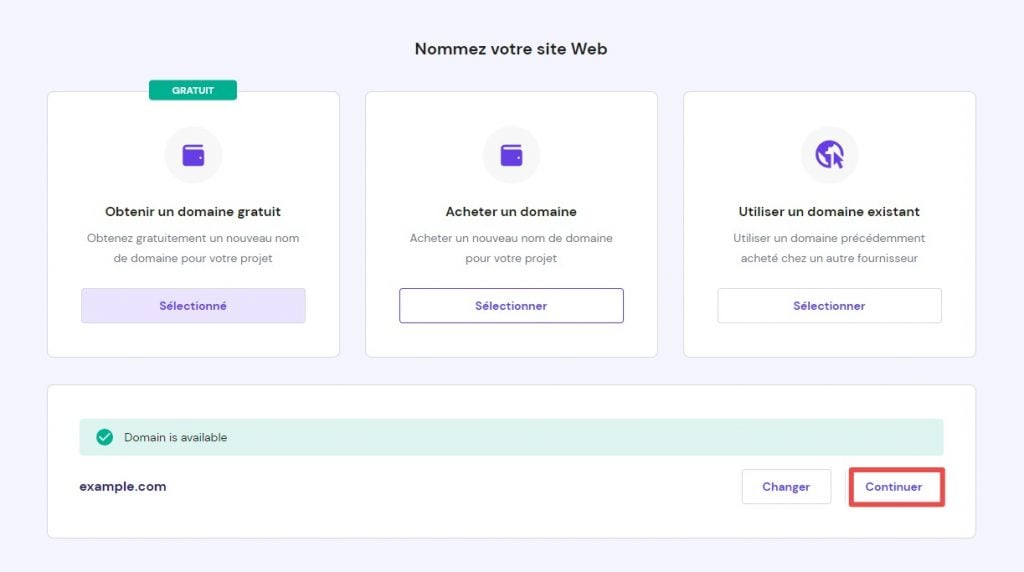Click the wallet icon above Acheter un domaine
The width and height of the screenshot is (1024, 572).
511,155
